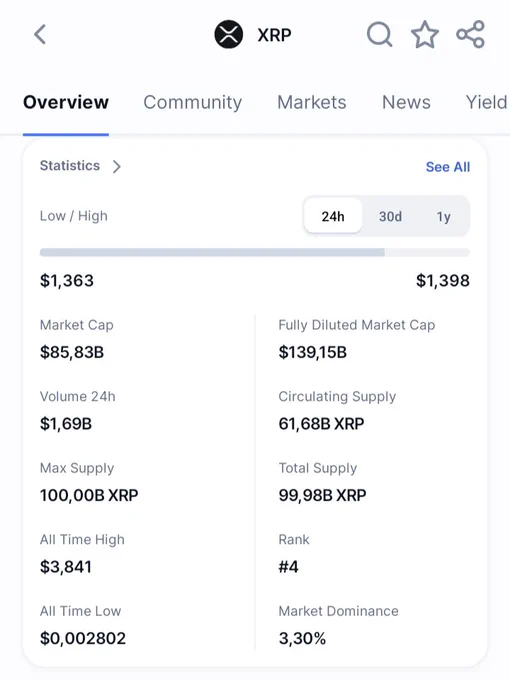Open the News tab
The width and height of the screenshot is (510, 680).
(x=406, y=102)
